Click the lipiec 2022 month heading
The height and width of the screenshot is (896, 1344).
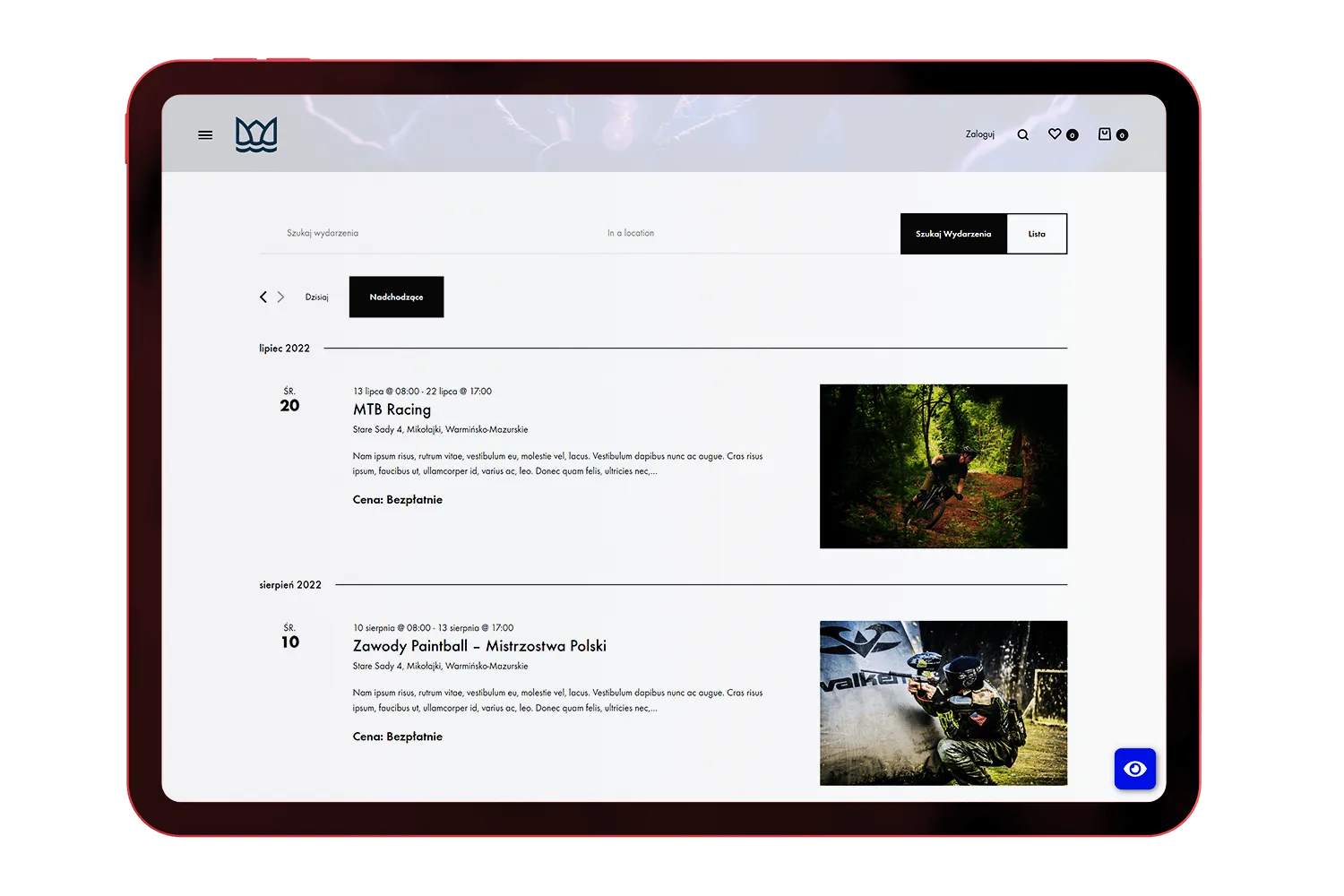[x=285, y=349]
